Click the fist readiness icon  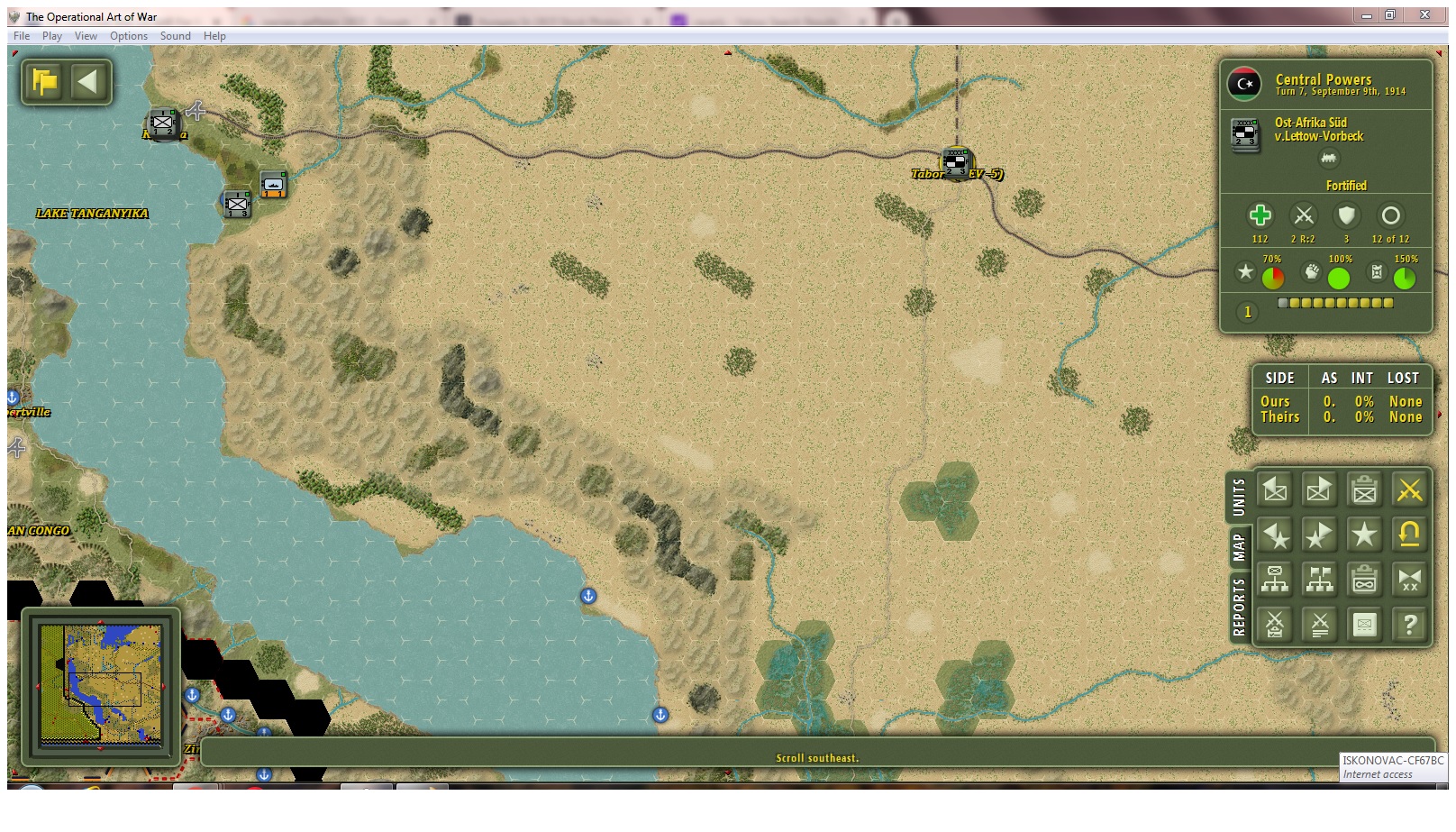1312,271
